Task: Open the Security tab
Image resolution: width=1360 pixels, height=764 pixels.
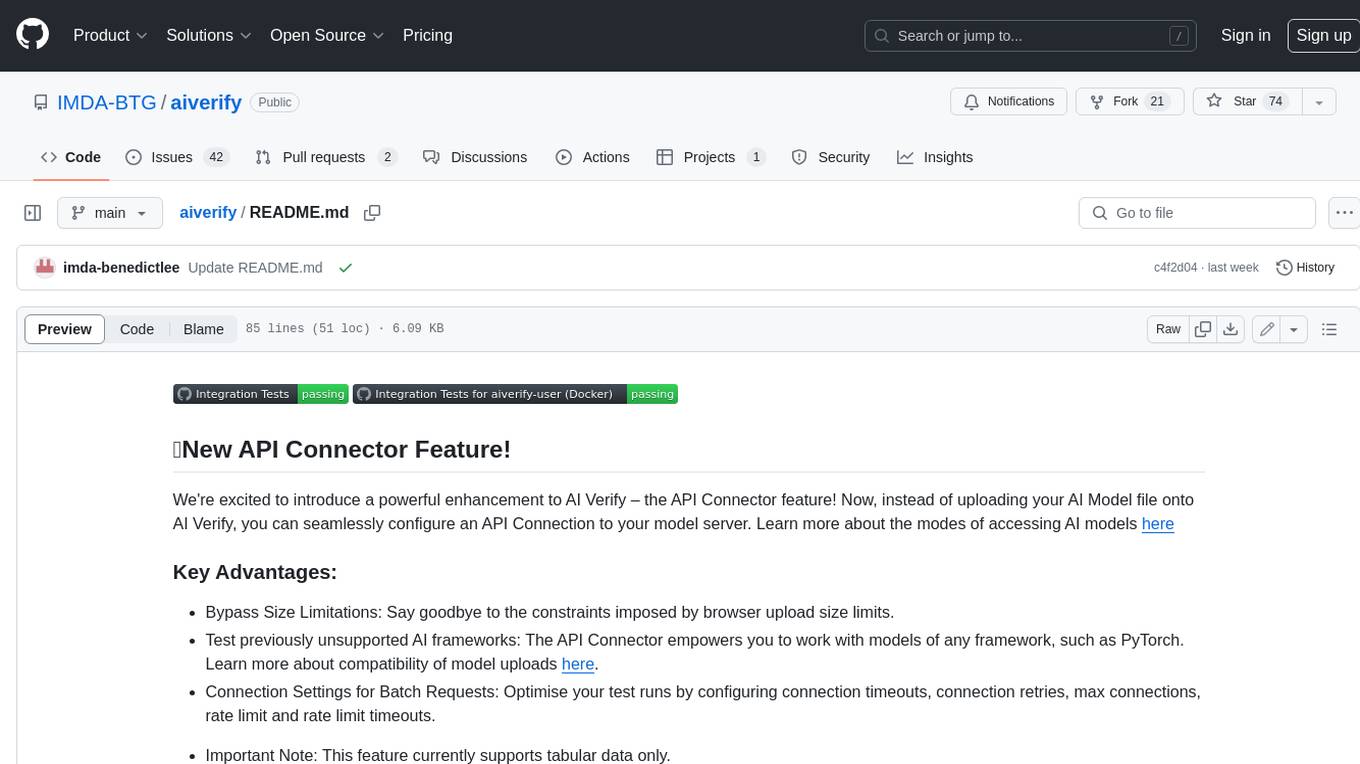Action: (830, 157)
